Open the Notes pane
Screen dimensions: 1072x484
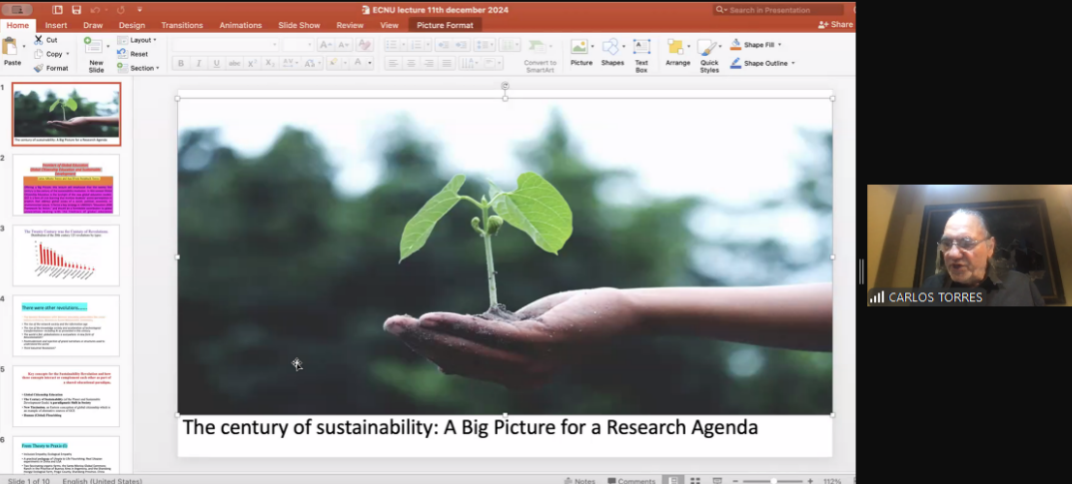580,481
